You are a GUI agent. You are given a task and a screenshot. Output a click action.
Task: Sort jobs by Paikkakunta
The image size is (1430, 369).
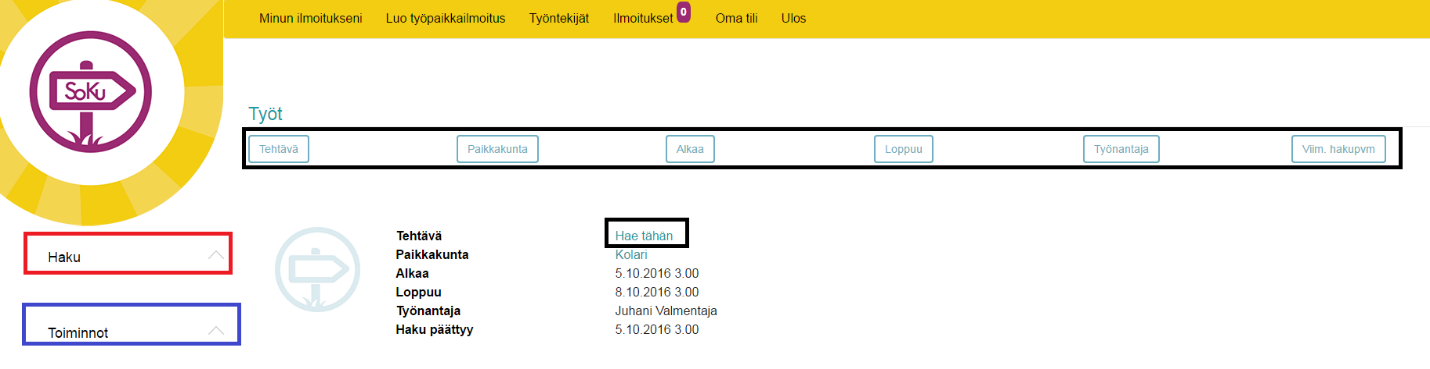(498, 149)
